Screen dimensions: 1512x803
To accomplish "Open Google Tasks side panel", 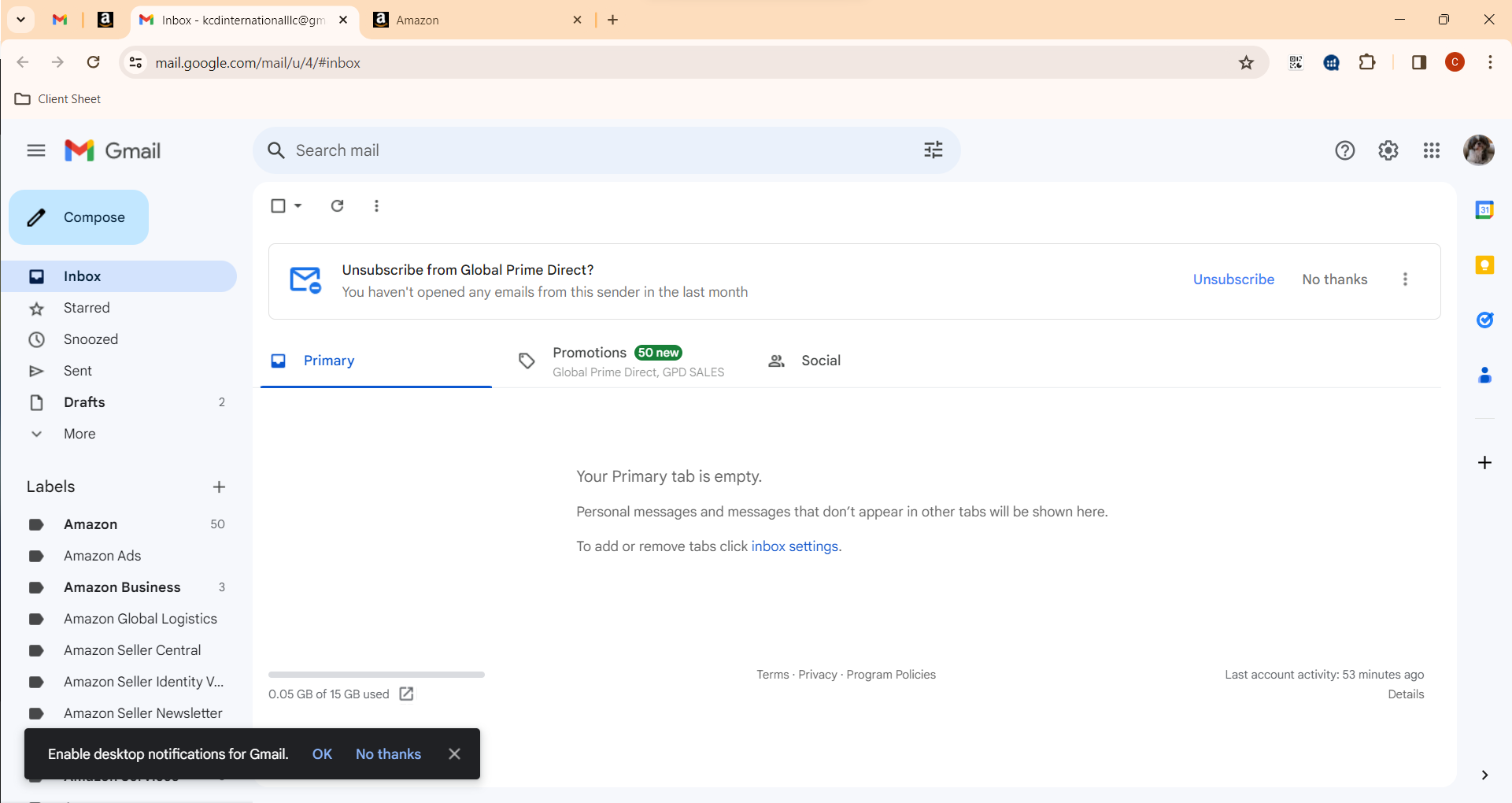I will point(1484,320).
